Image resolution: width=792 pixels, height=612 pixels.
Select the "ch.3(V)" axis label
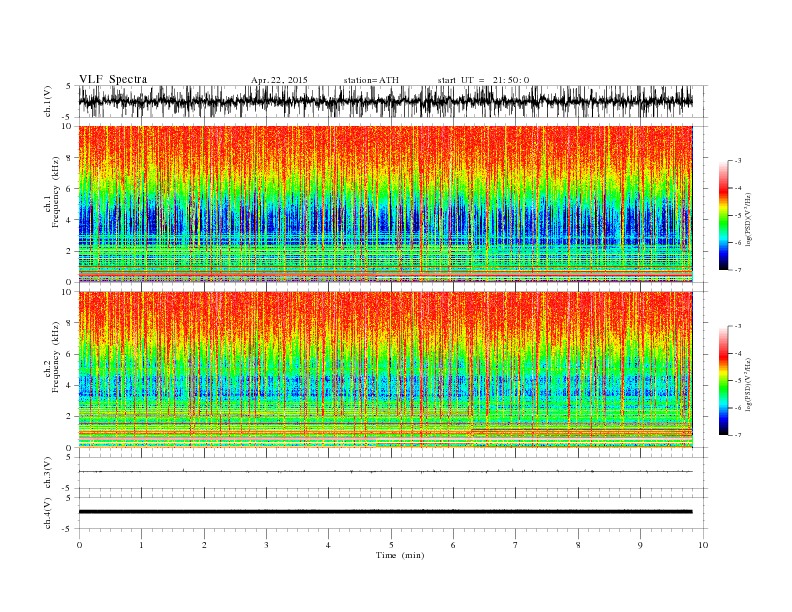pyautogui.click(x=48, y=472)
